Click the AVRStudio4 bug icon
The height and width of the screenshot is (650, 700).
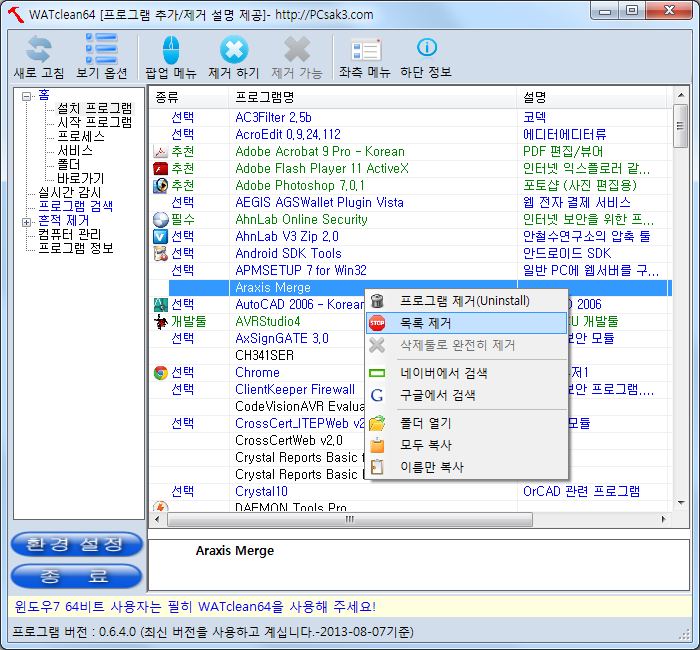pyautogui.click(x=160, y=321)
